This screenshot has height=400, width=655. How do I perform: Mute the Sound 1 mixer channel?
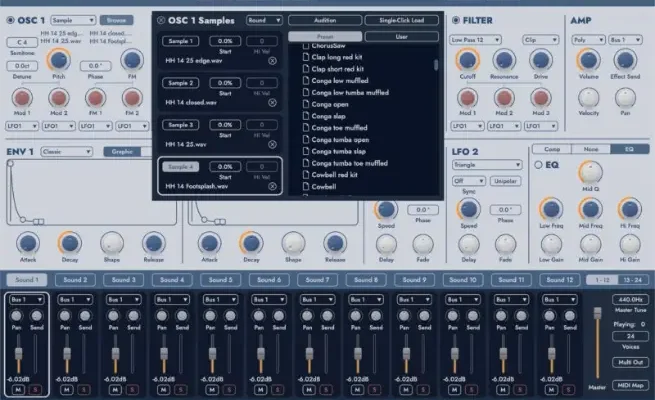pyautogui.click(x=19, y=389)
